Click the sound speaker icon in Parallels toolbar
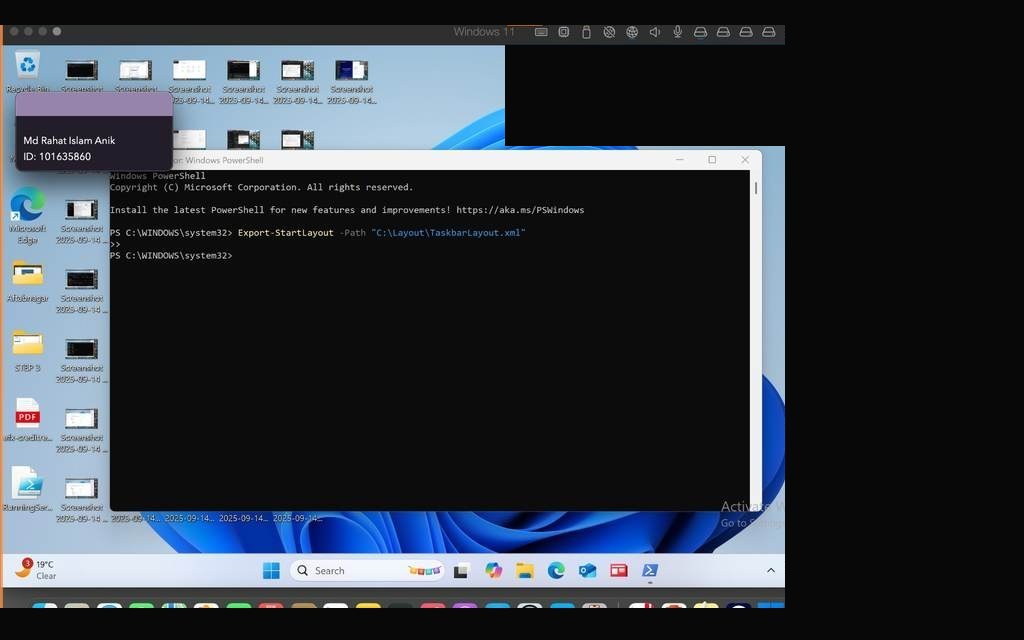Image resolution: width=1024 pixels, height=640 pixels. click(654, 32)
